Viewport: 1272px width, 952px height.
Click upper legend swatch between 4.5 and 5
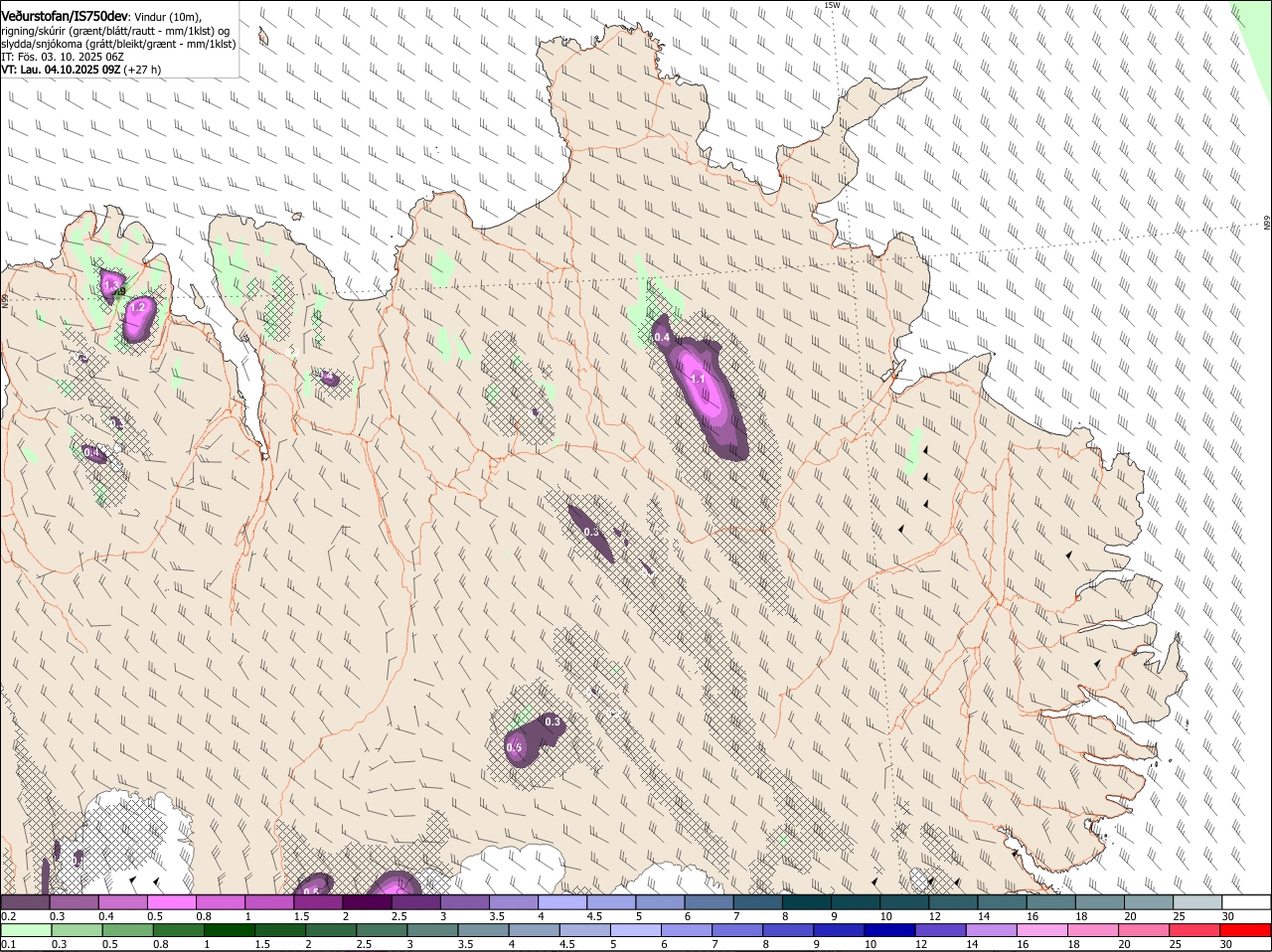click(611, 902)
